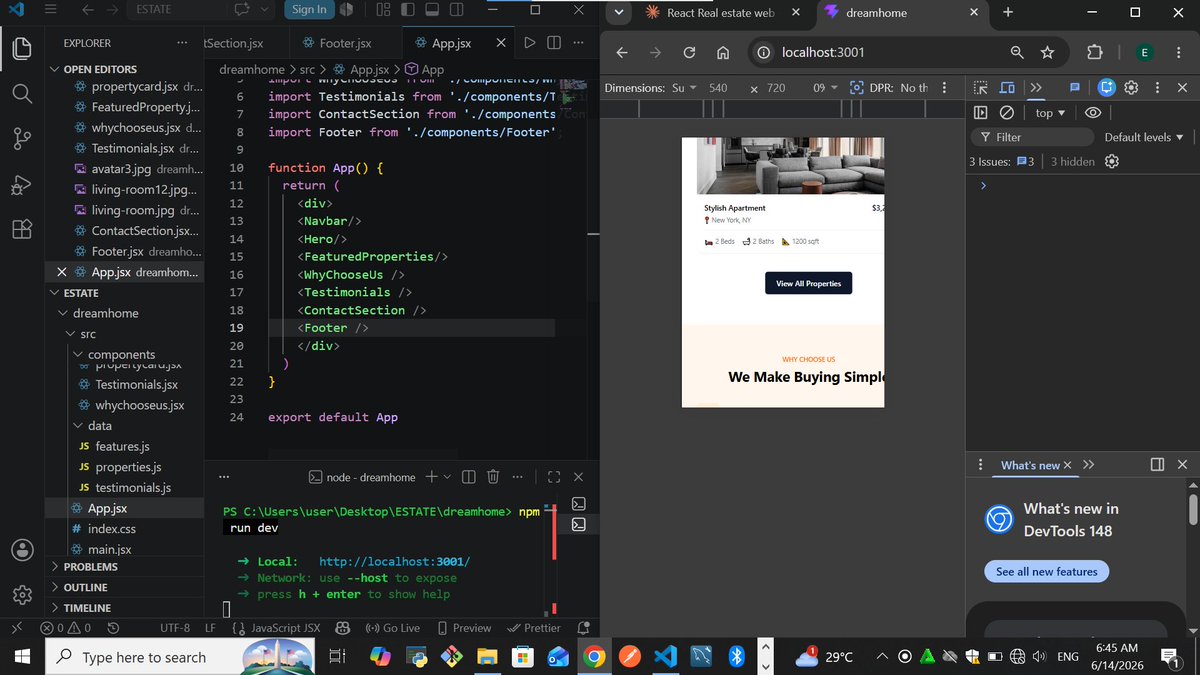This screenshot has width=1200, height=675.
Task: Open the Run and Debug view
Action: (22, 184)
